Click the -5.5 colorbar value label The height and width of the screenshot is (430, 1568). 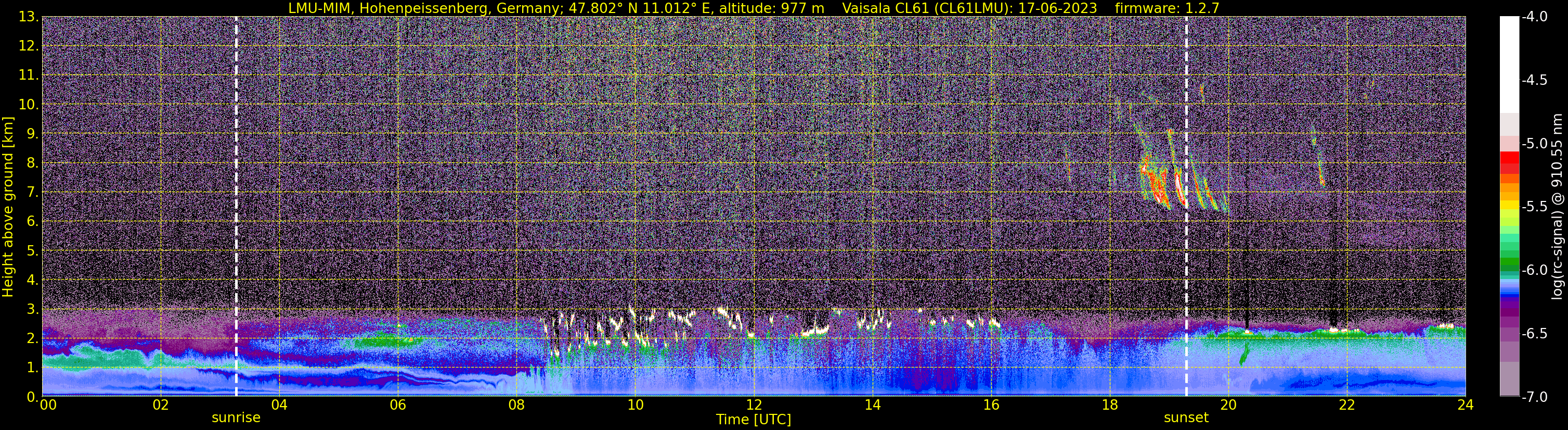click(1534, 207)
